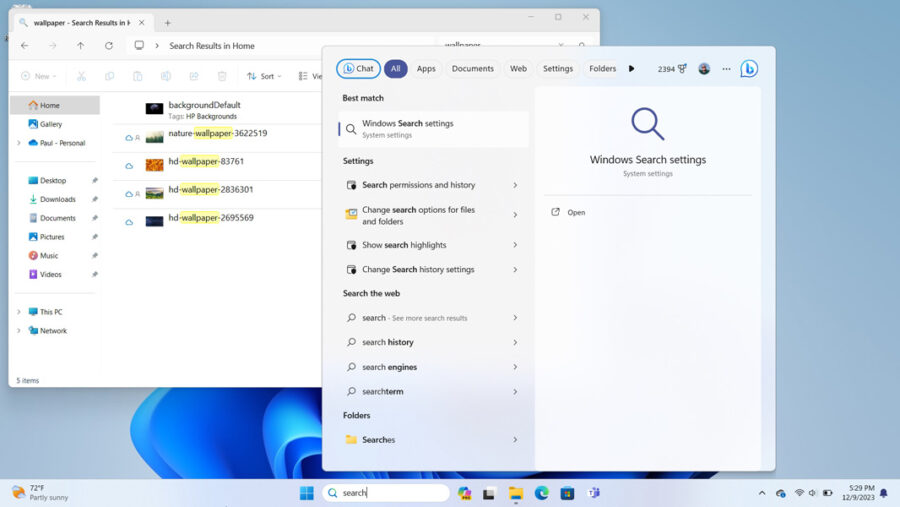Open the Windows Search settings best match

click(433, 129)
